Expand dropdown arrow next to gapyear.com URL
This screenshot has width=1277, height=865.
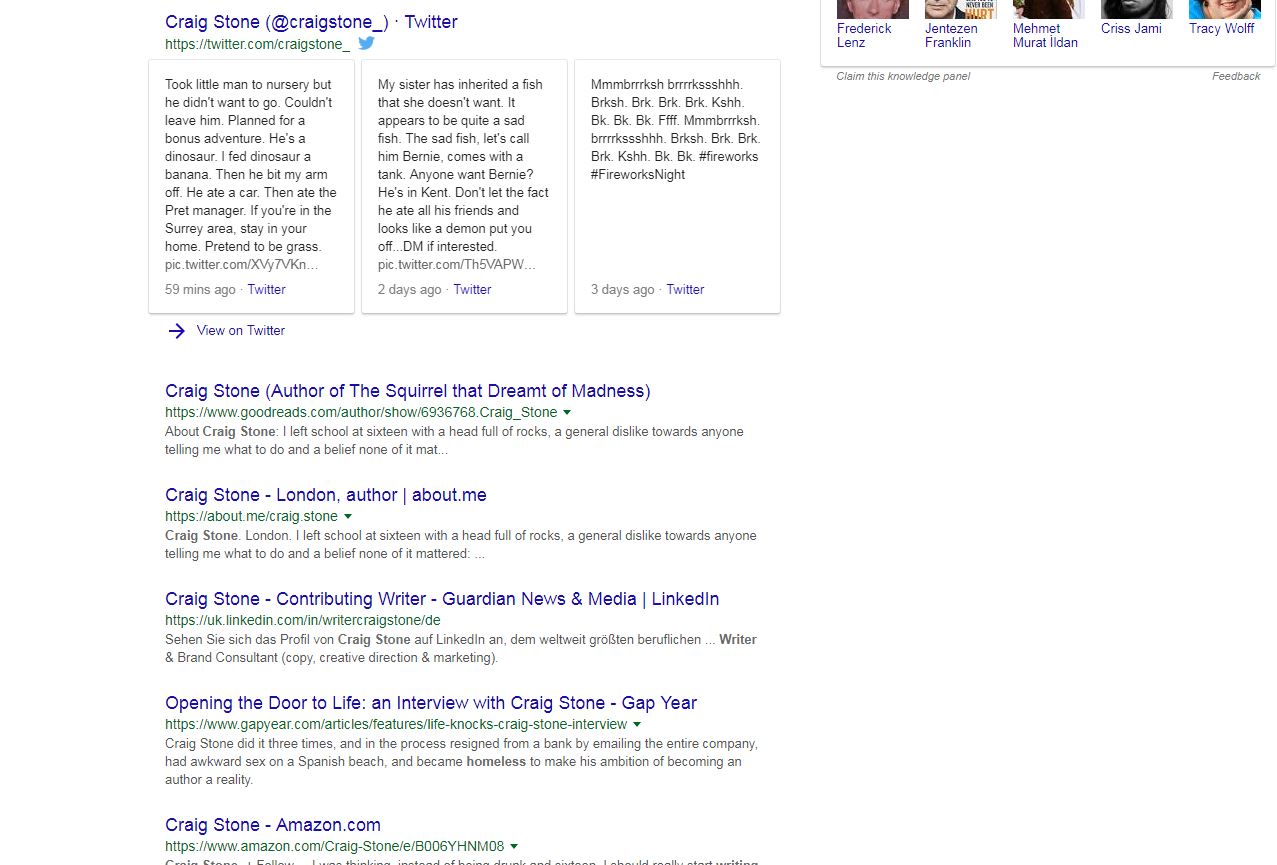[637, 724]
